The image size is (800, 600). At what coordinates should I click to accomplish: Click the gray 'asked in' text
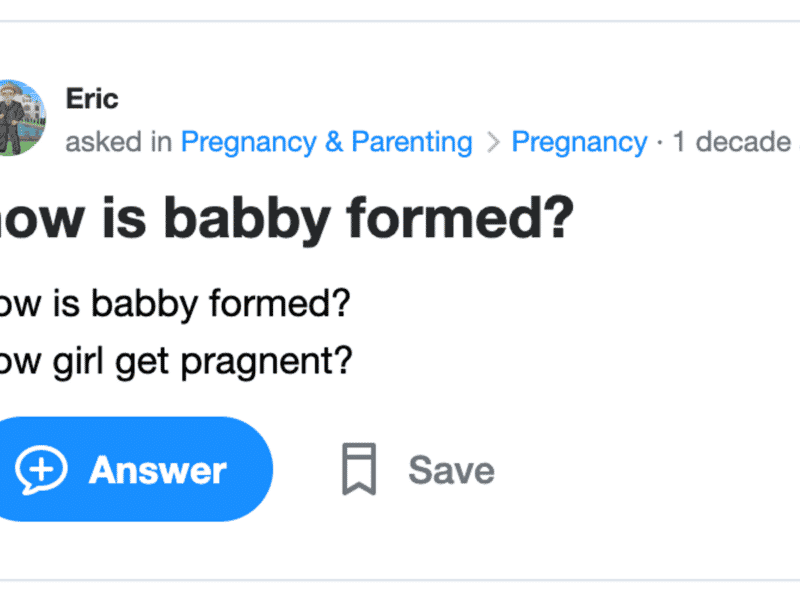tap(118, 142)
